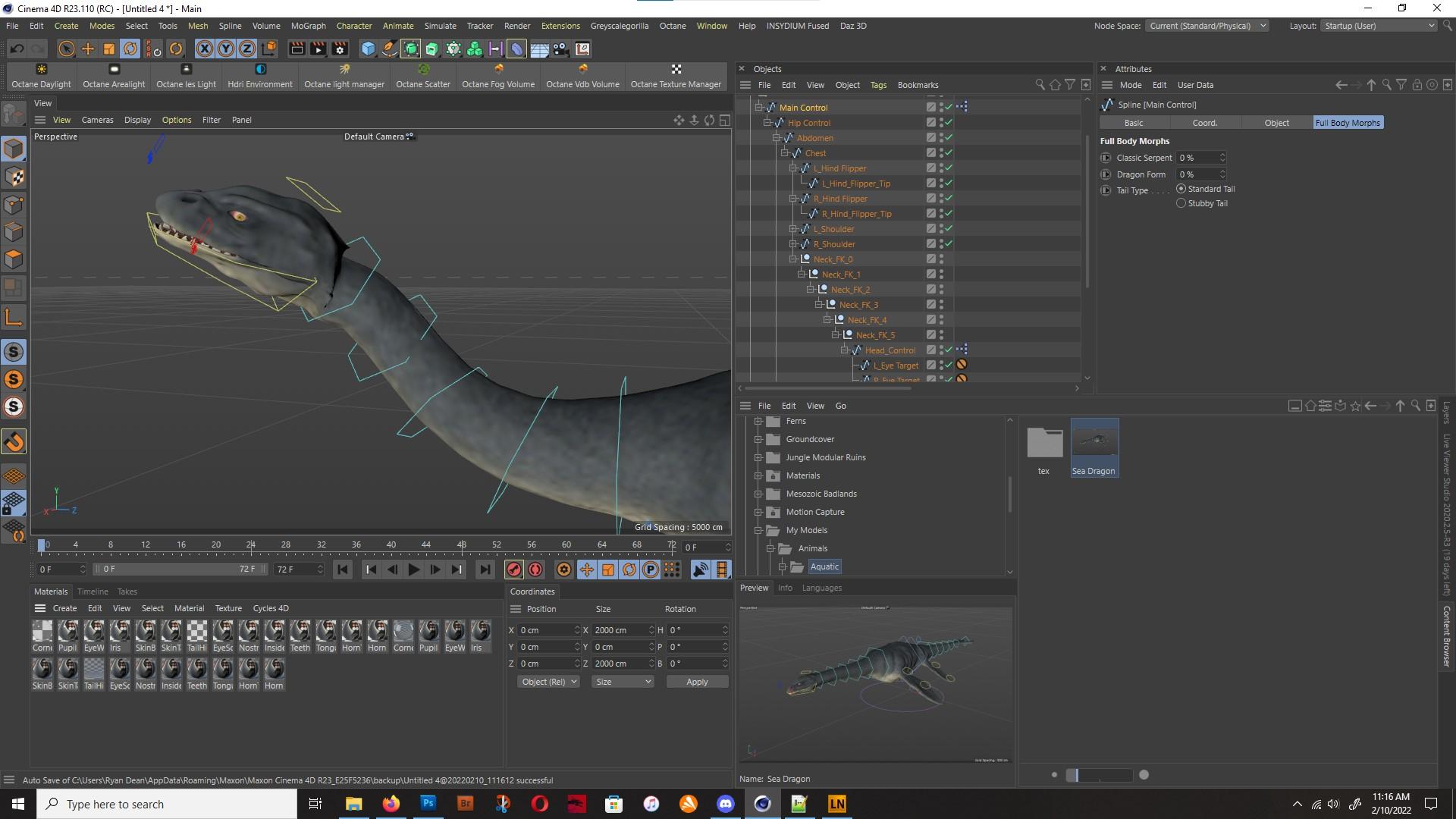Click the Cube primitive icon
1456x819 pixels.
point(368,49)
